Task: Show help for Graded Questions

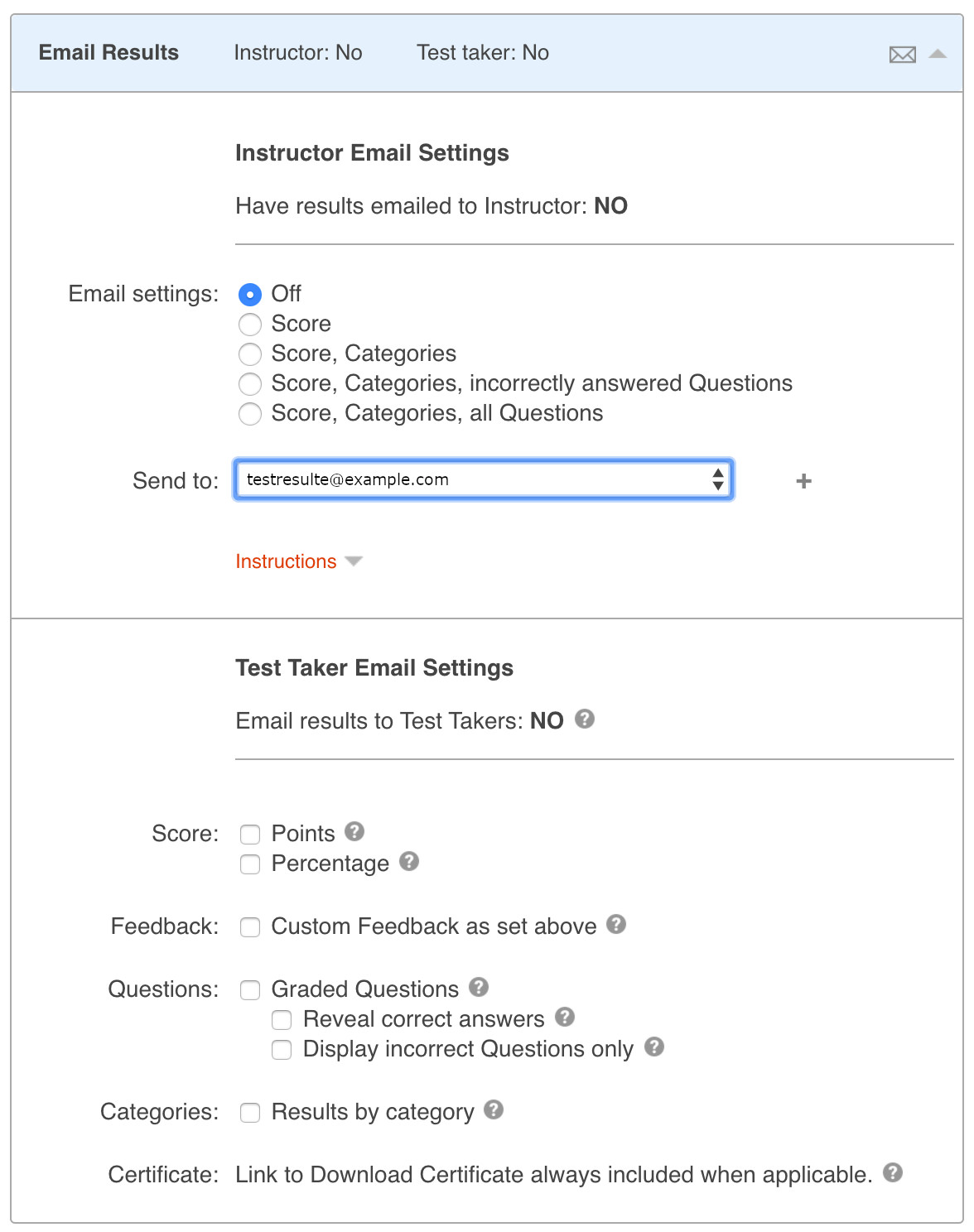Action: (x=479, y=987)
